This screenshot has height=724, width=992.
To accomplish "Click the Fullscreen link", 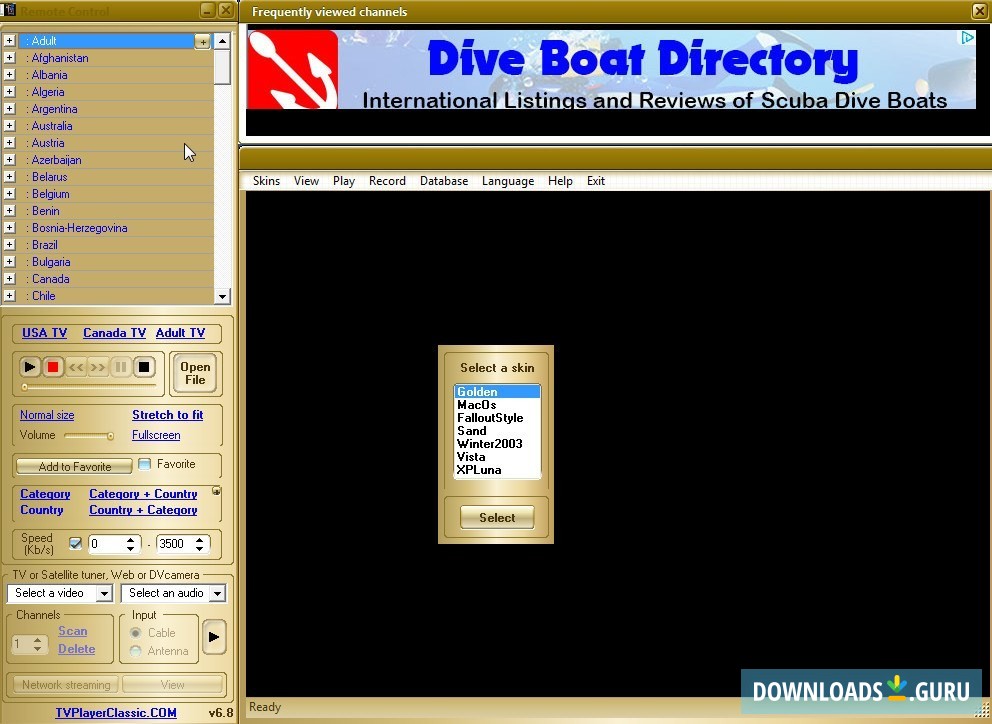I will [156, 435].
